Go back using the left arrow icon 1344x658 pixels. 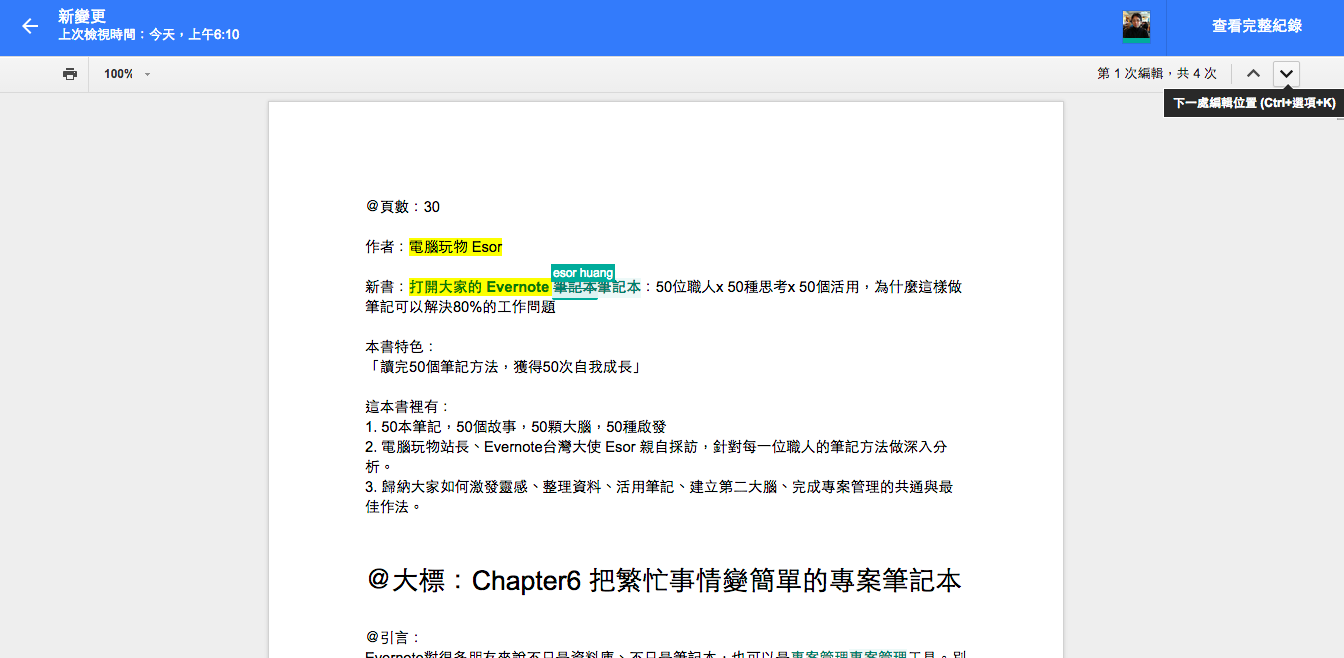30,27
